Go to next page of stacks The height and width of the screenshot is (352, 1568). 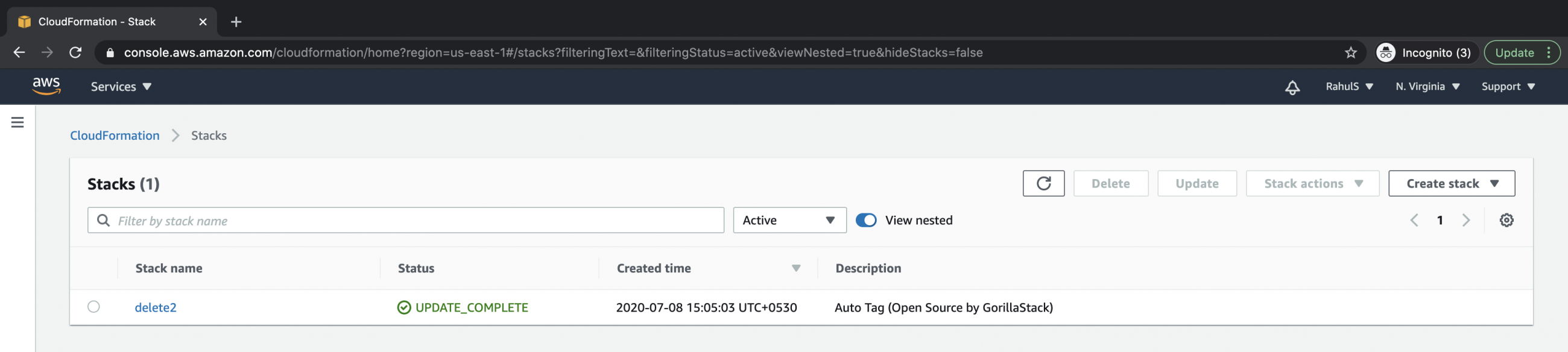click(x=1465, y=220)
